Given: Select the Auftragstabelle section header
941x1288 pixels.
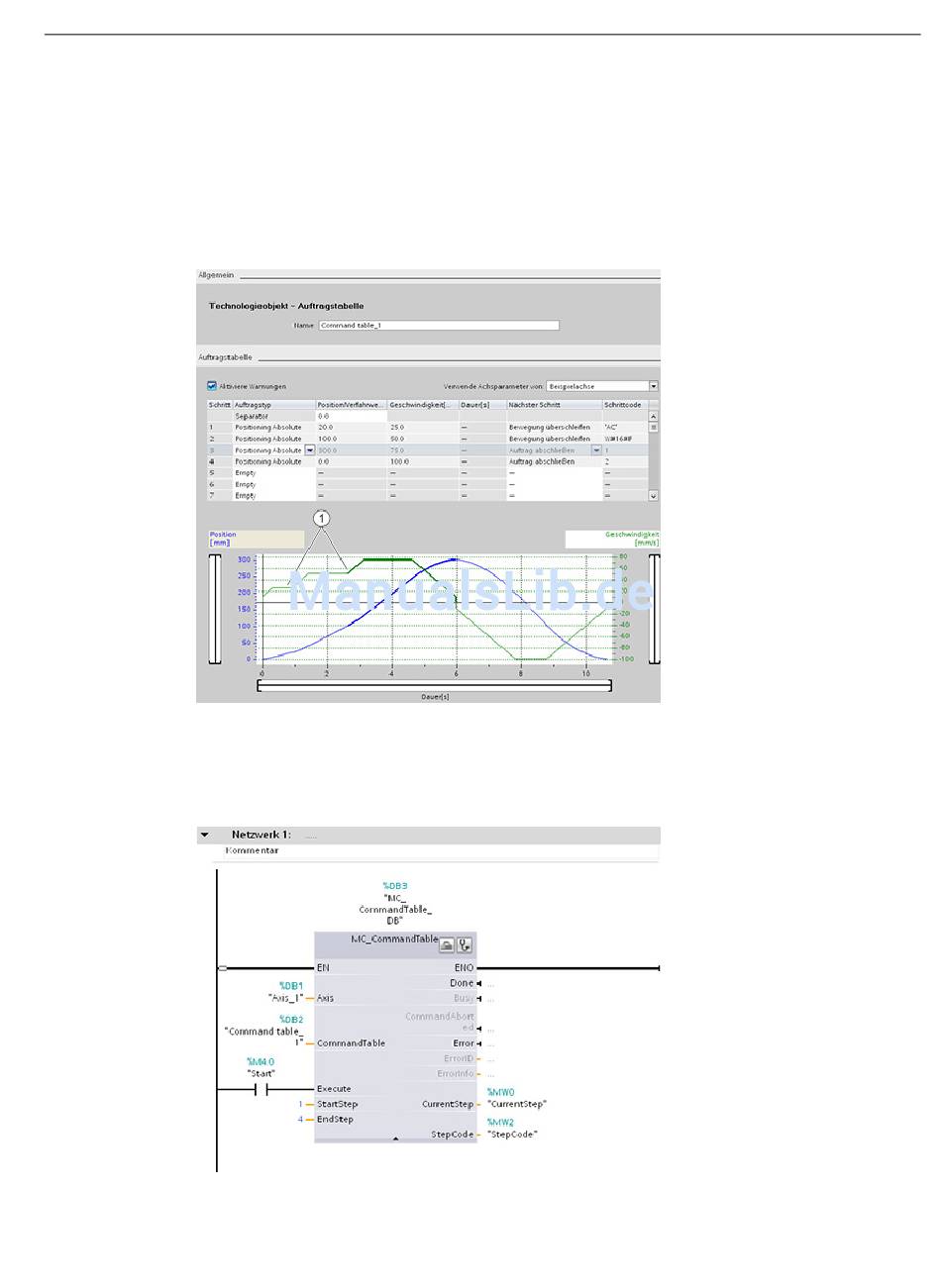Looking at the screenshot, I should (x=225, y=357).
